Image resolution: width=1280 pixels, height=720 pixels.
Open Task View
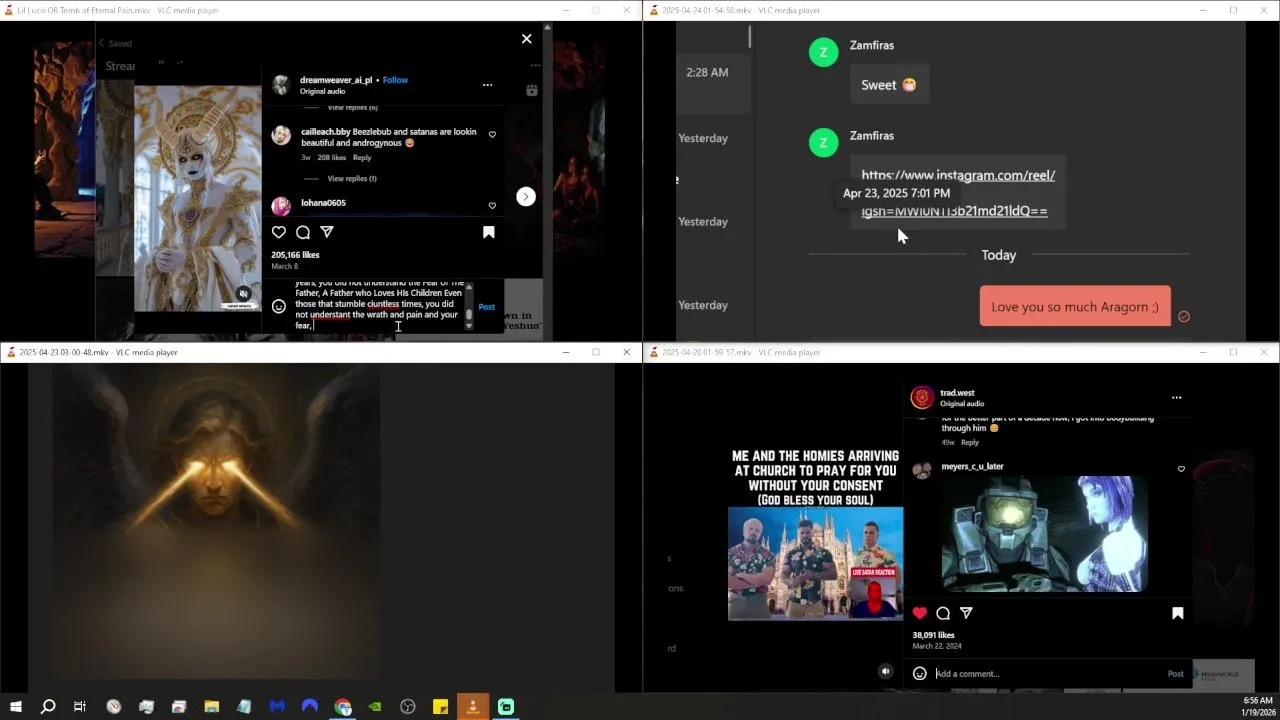pos(80,707)
